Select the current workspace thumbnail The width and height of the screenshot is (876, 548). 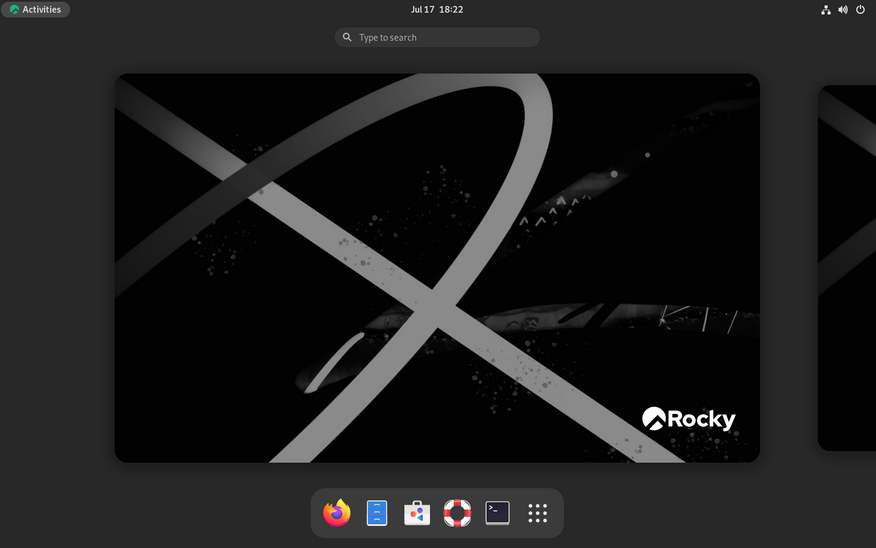pos(437,267)
